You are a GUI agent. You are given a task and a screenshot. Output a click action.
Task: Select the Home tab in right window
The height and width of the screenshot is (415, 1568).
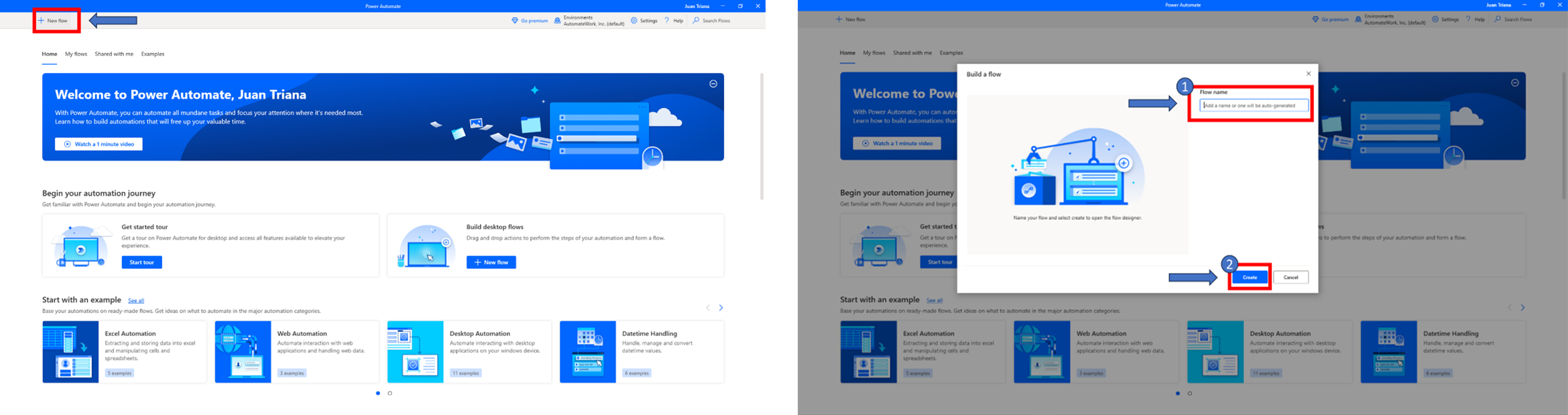point(847,53)
